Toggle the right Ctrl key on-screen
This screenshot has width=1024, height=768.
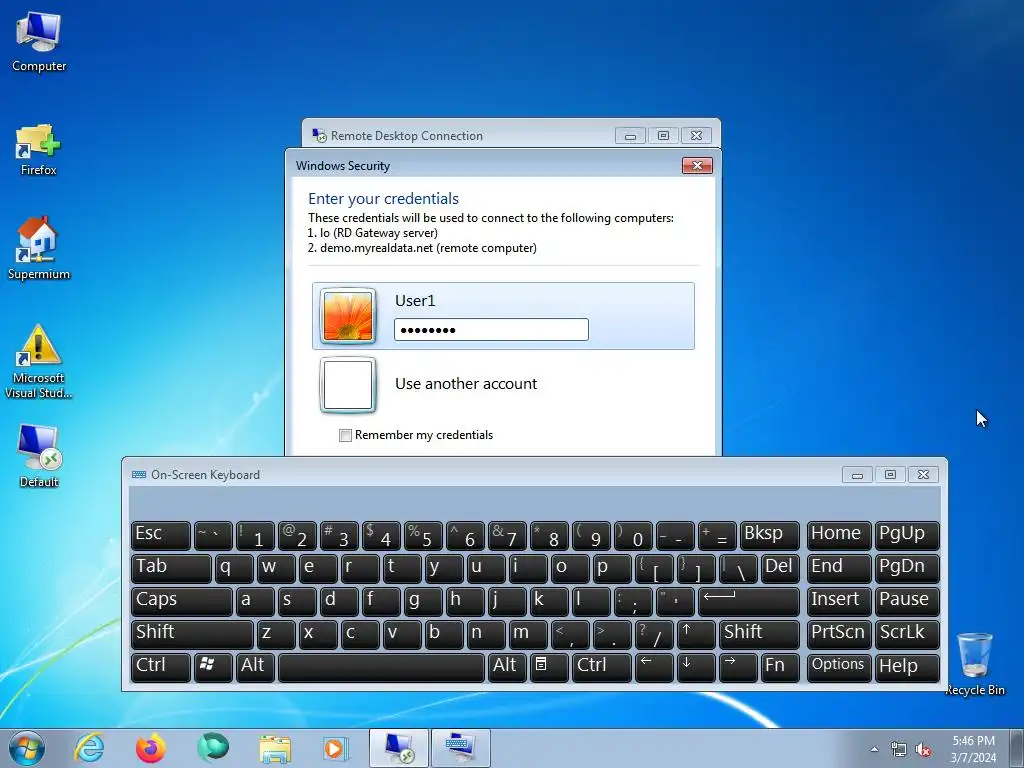(601, 667)
